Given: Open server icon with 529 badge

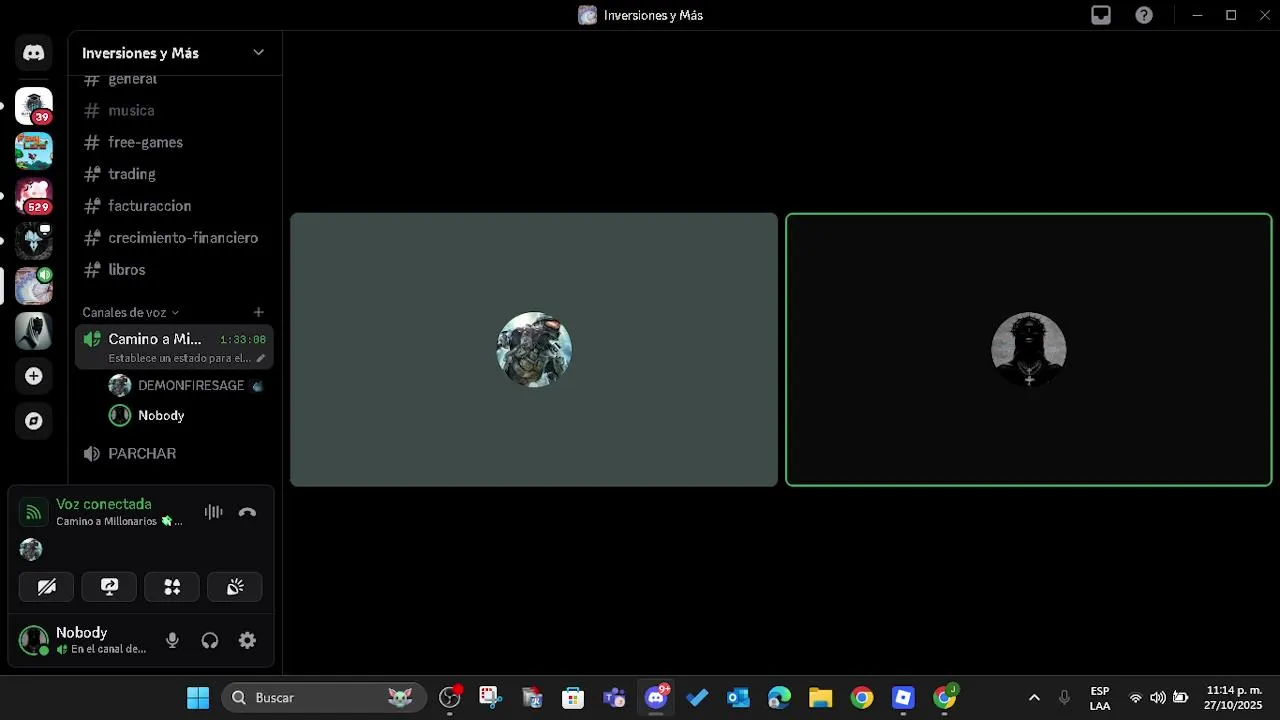Looking at the screenshot, I should (34, 196).
